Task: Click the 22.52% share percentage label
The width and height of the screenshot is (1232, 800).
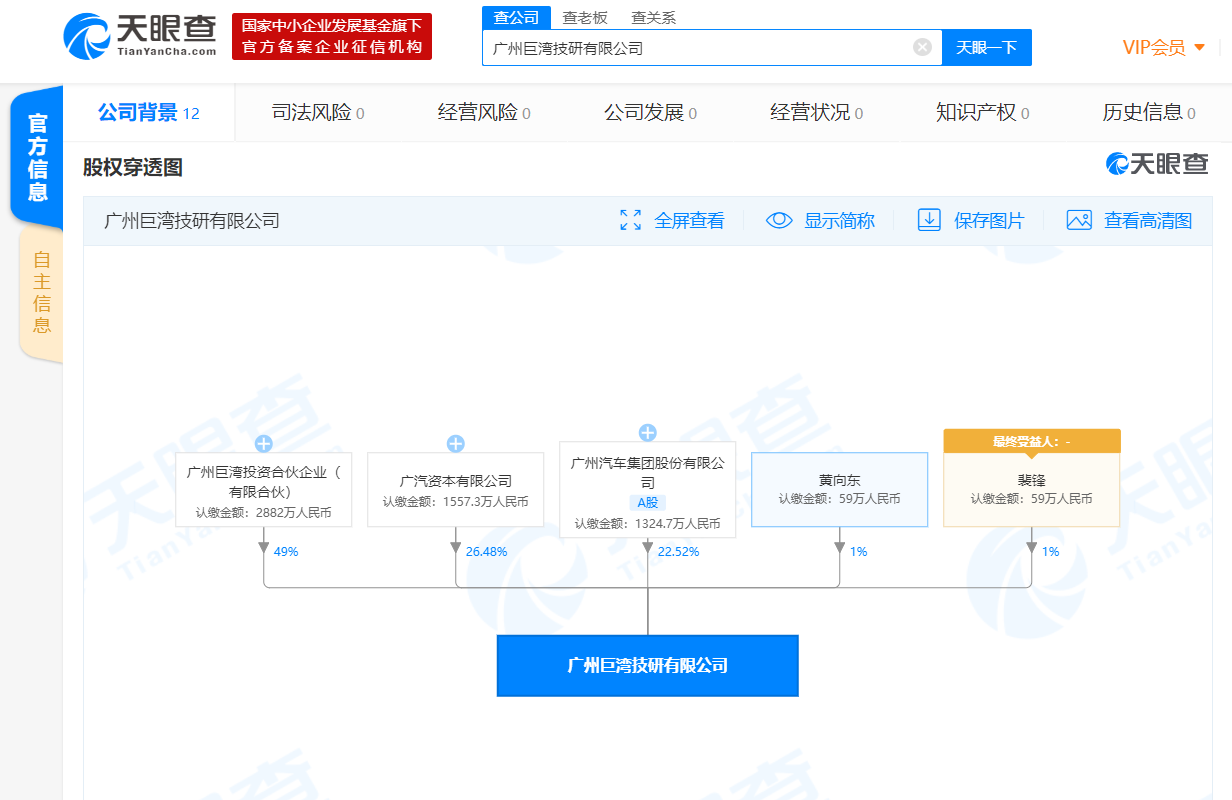Action: coord(678,551)
